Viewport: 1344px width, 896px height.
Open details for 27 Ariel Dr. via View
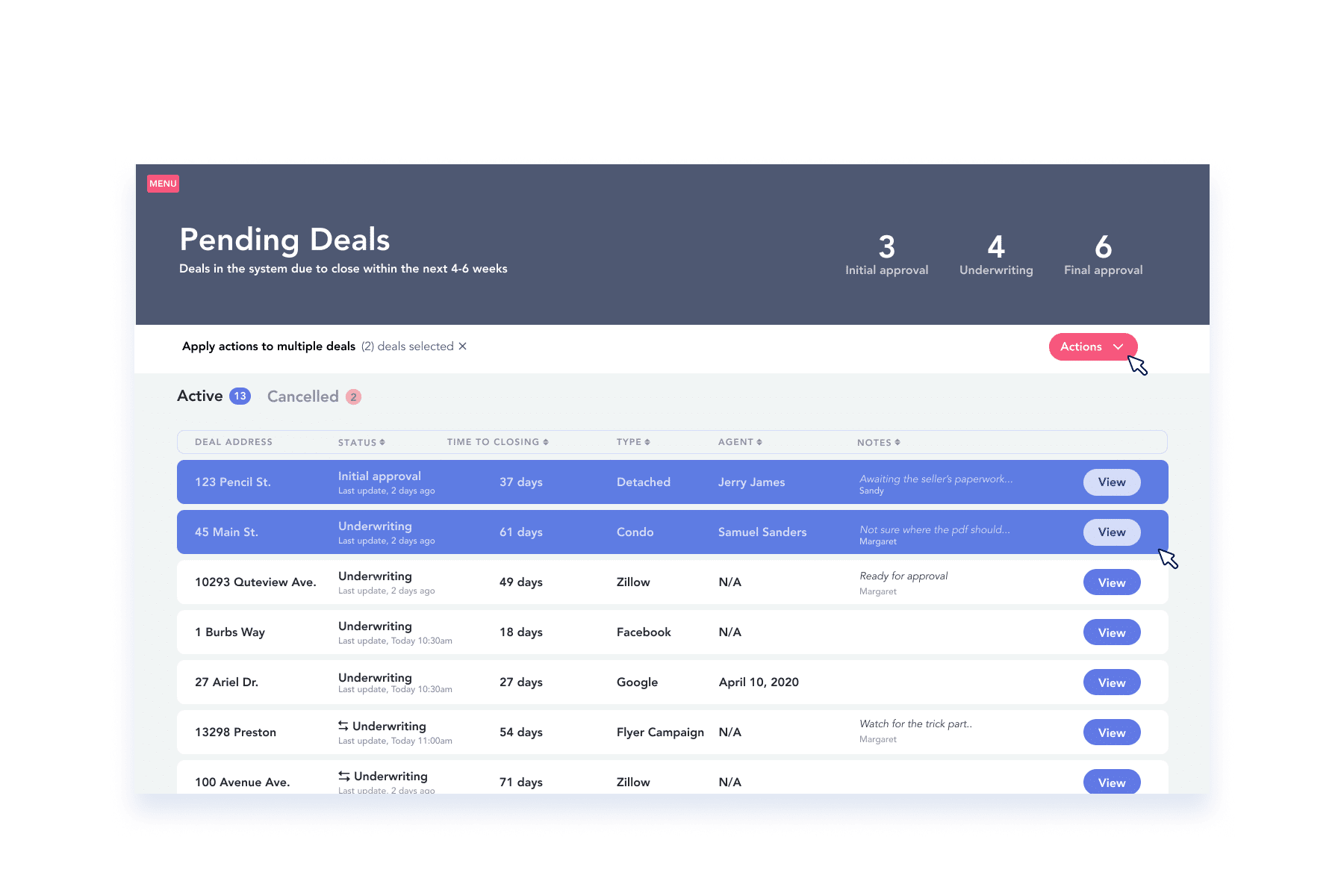pyautogui.click(x=1111, y=682)
